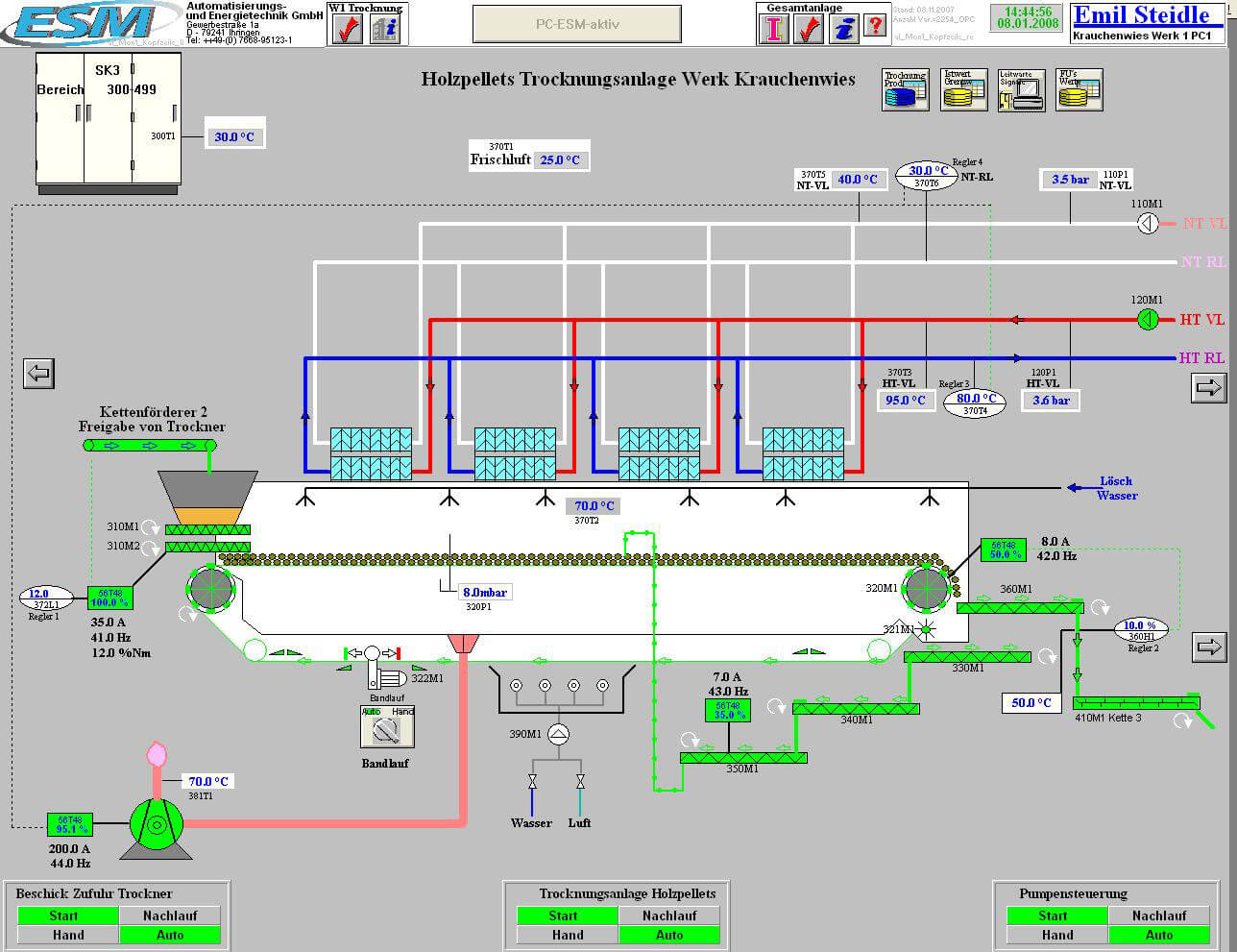The image size is (1237, 952).
Task: Go to next page with upper right arrow
Action: [x=1209, y=387]
